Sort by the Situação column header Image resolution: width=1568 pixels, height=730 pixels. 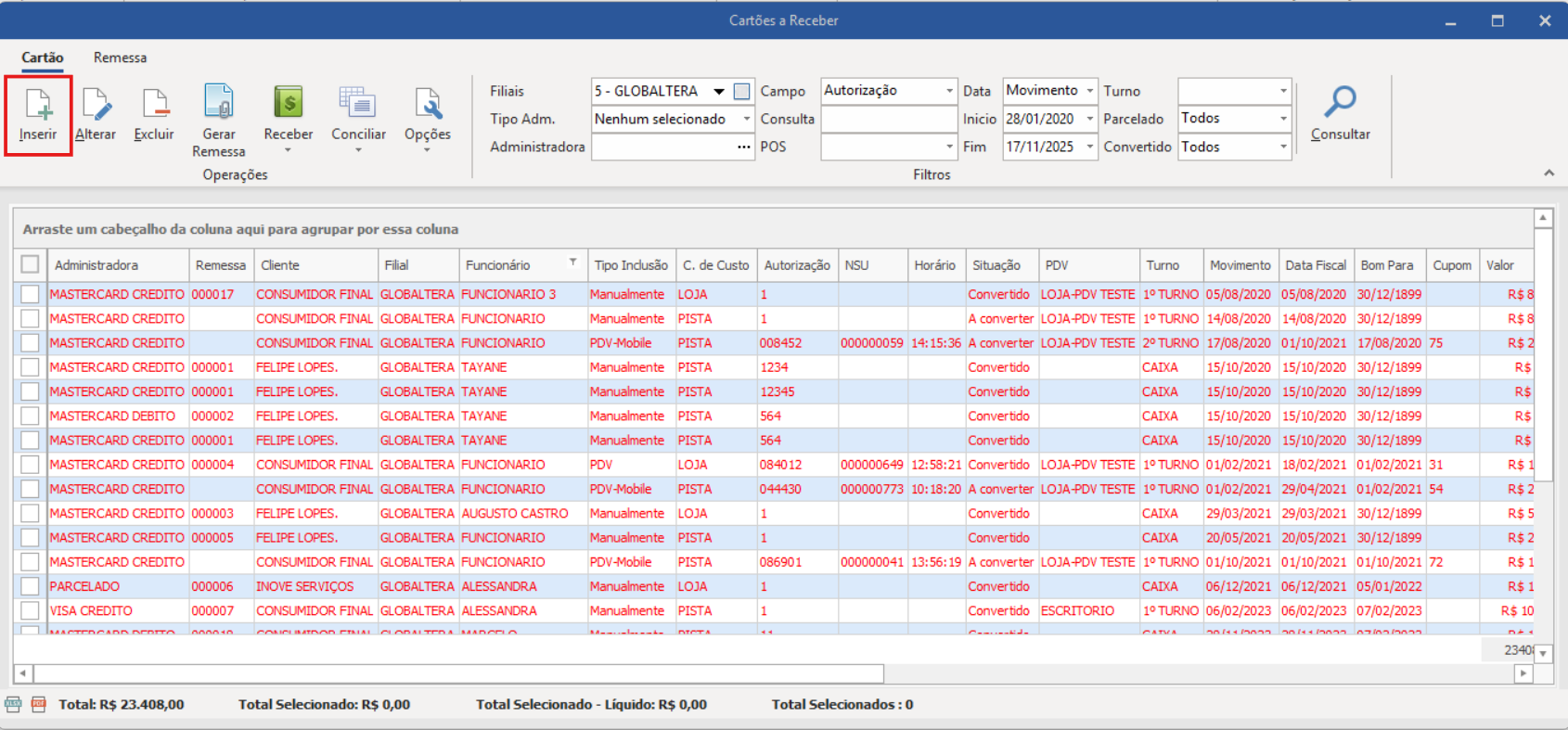(996, 265)
